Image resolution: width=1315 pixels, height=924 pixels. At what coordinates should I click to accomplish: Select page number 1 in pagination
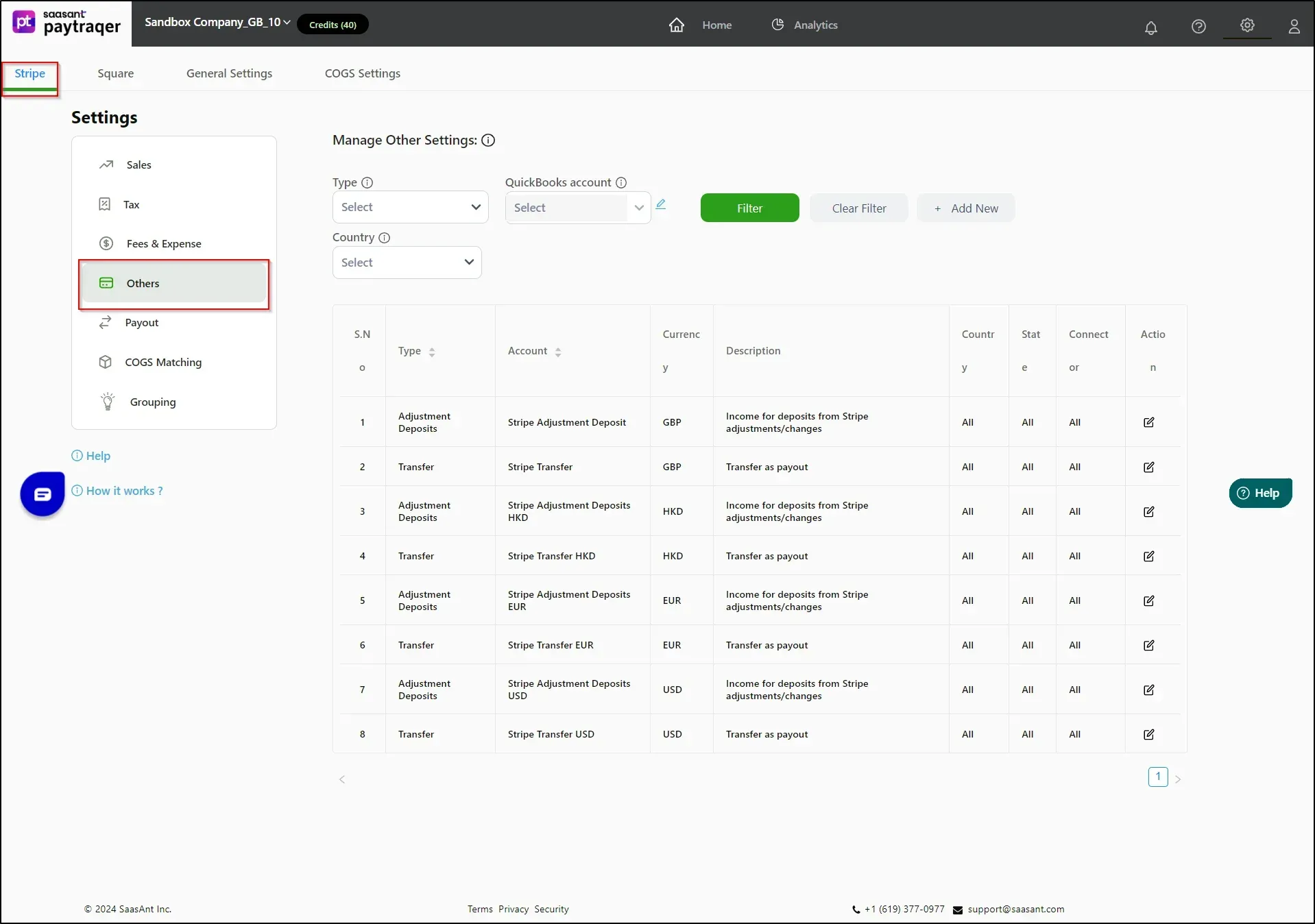pyautogui.click(x=1158, y=777)
